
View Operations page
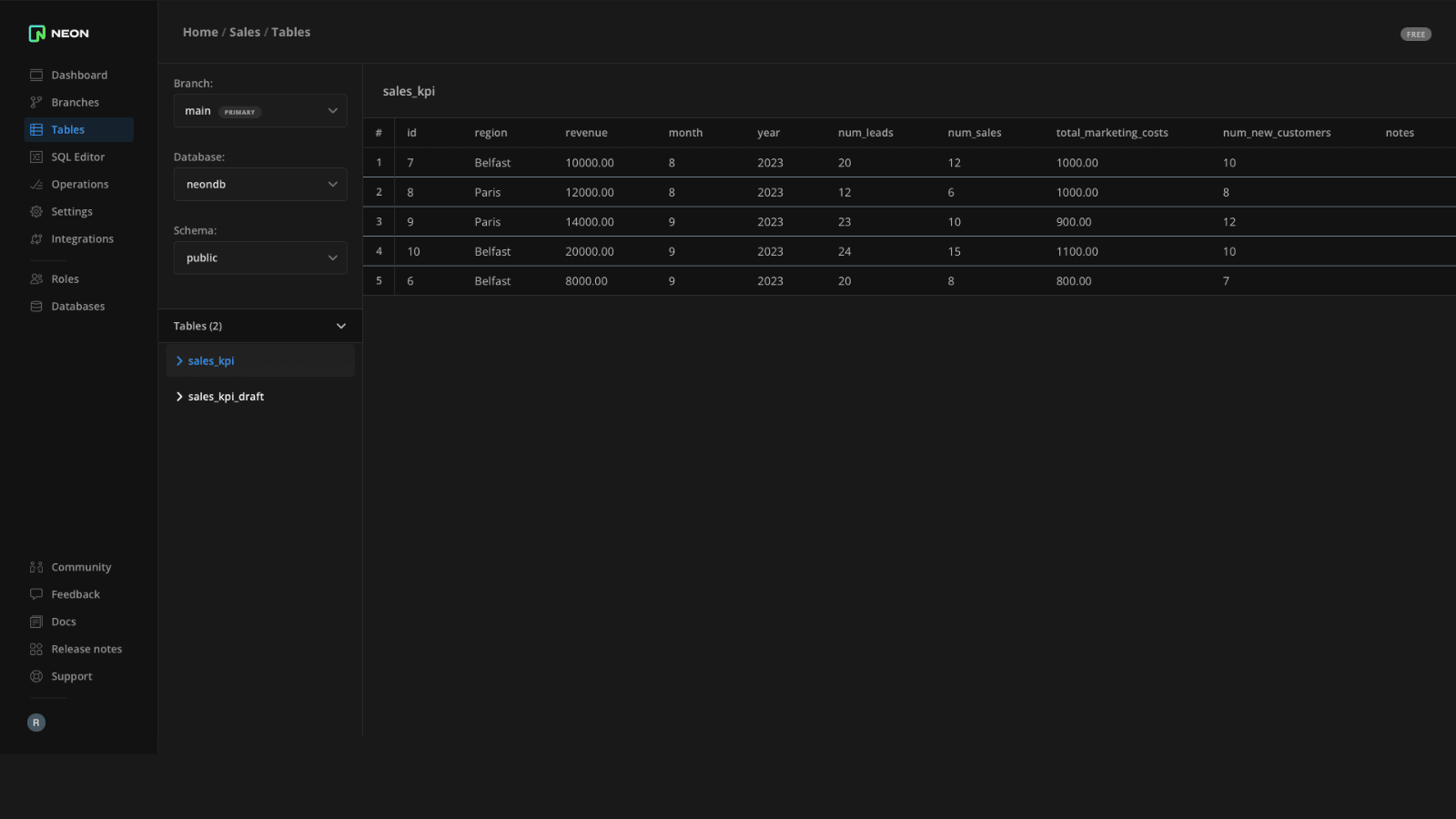(x=79, y=185)
